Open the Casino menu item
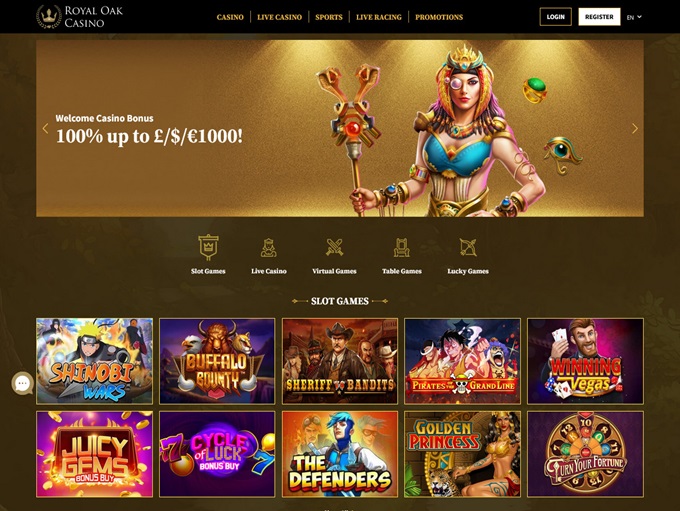This screenshot has height=511, width=680. (x=230, y=17)
